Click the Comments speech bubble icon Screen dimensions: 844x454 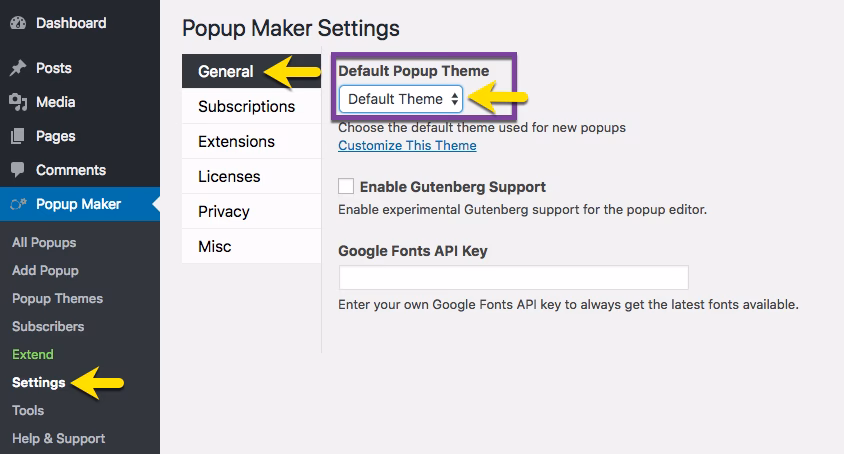point(18,170)
